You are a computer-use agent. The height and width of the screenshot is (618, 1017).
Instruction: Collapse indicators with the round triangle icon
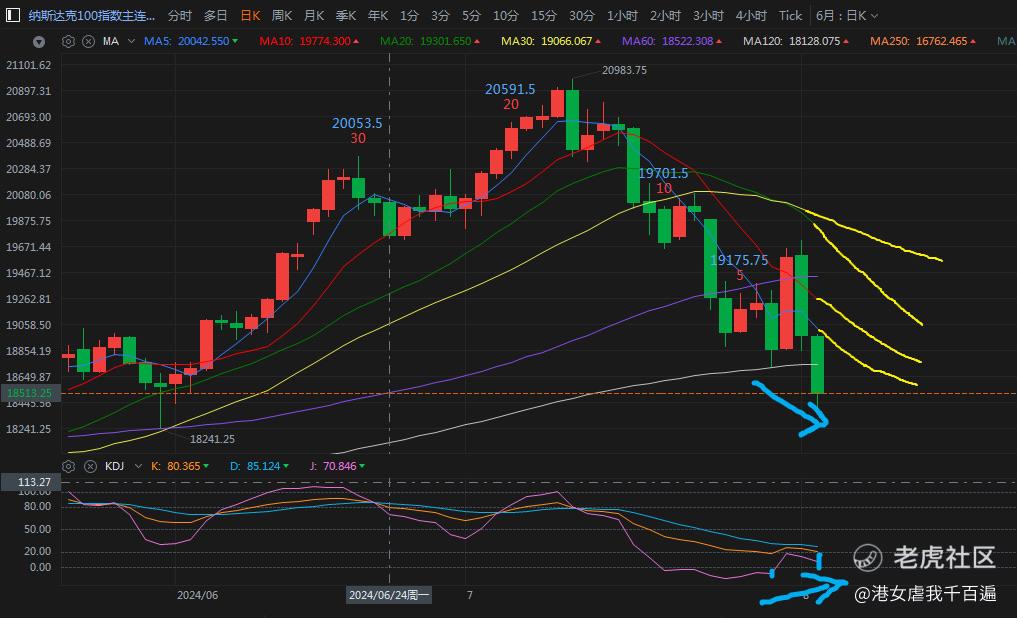pyautogui.click(x=39, y=42)
